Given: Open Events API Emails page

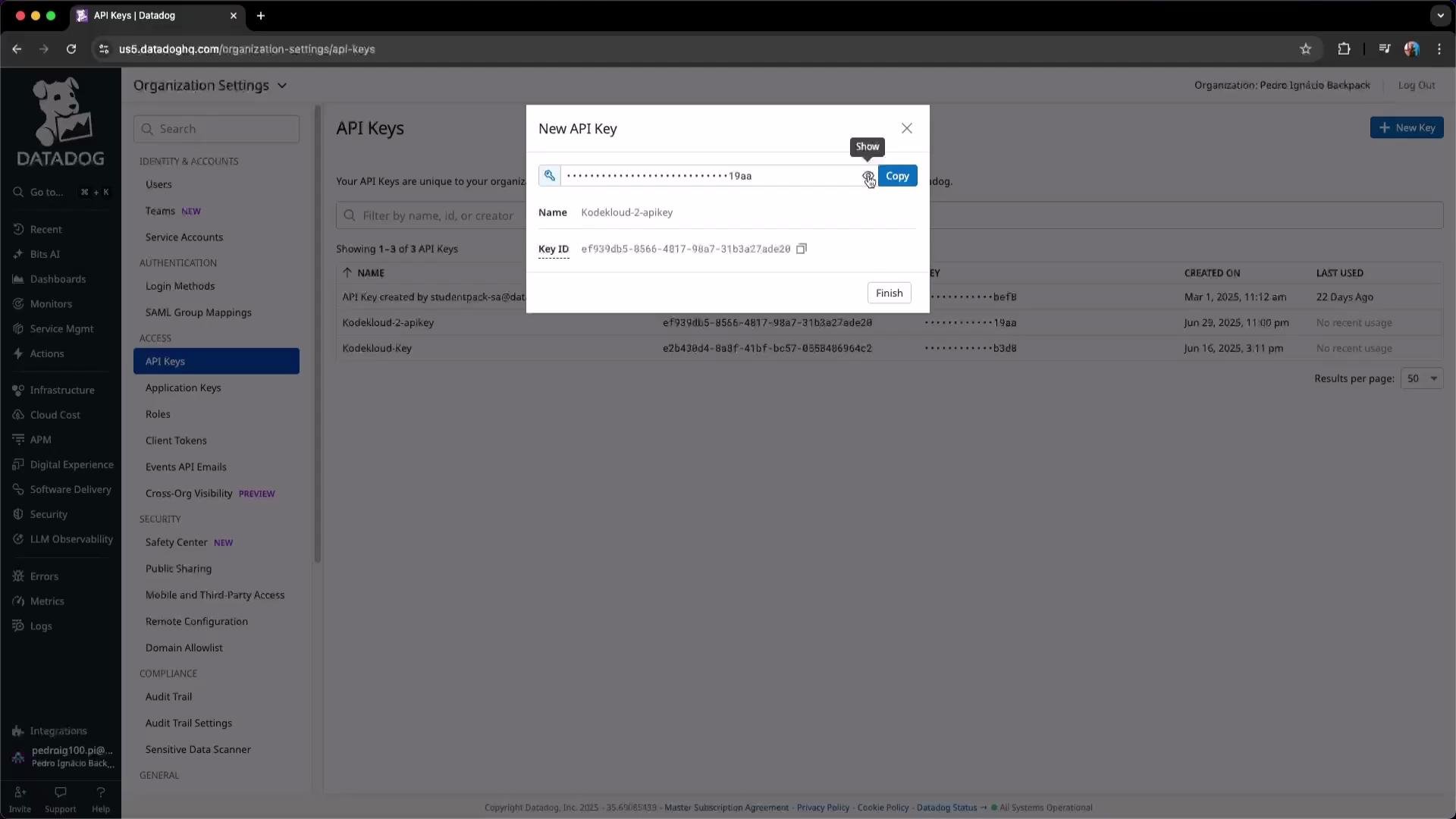Looking at the screenshot, I should [x=186, y=467].
